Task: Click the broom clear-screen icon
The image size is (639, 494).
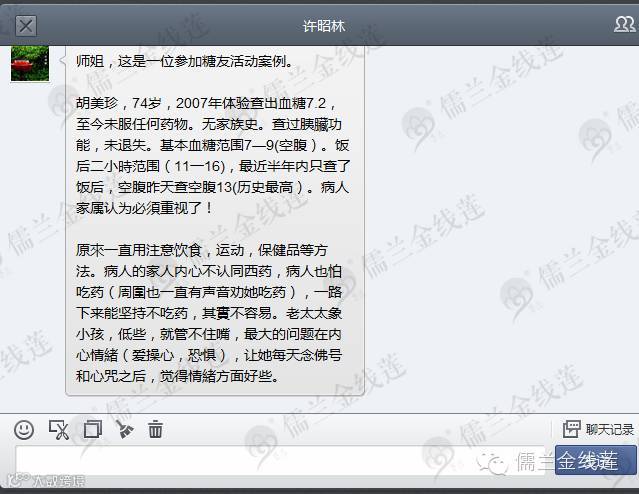Action: (x=124, y=430)
